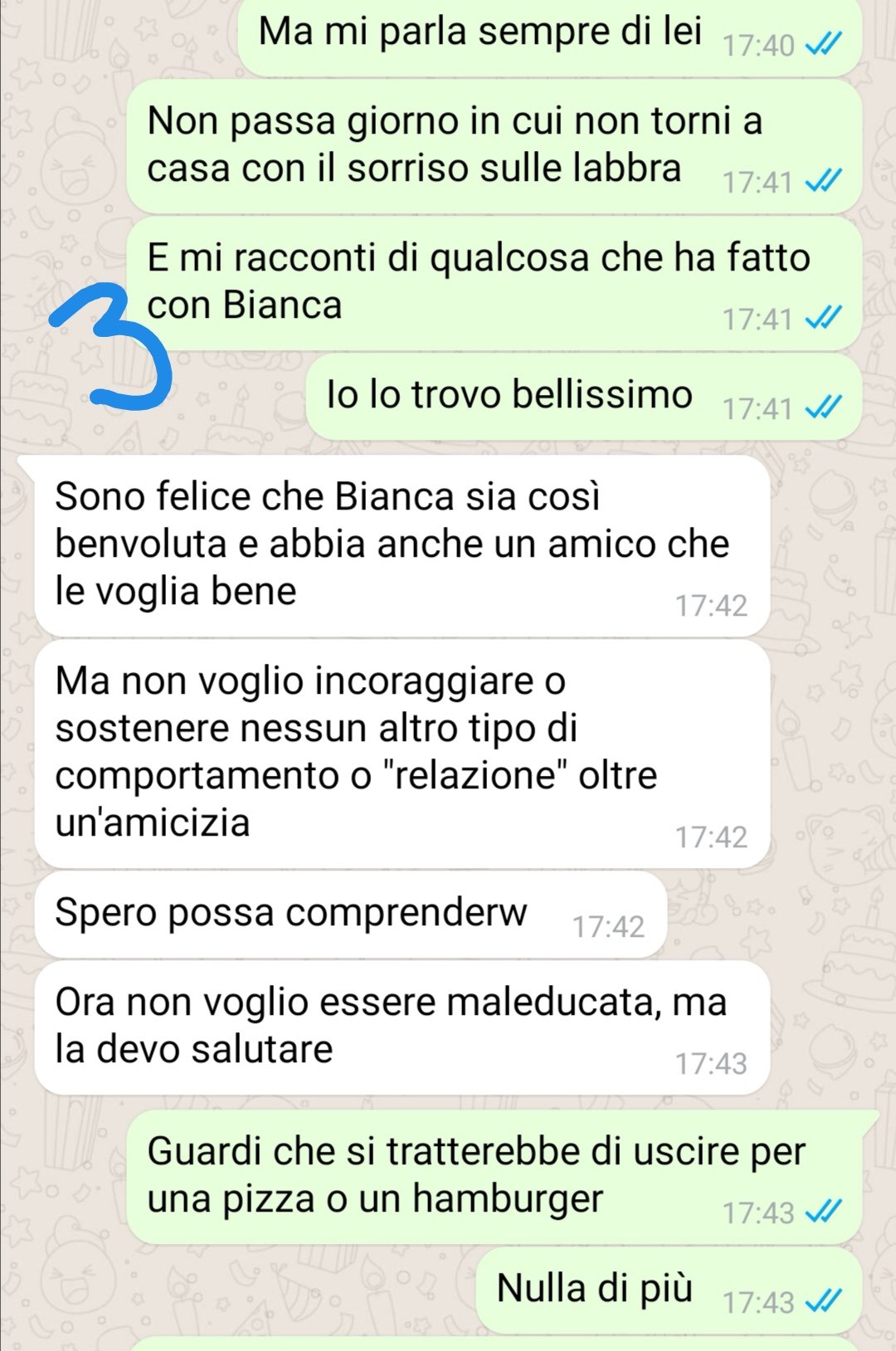Tap read receipt ticks on 'Ma mi parla sempre di lei'
This screenshot has height=1351, width=896.
point(825,44)
